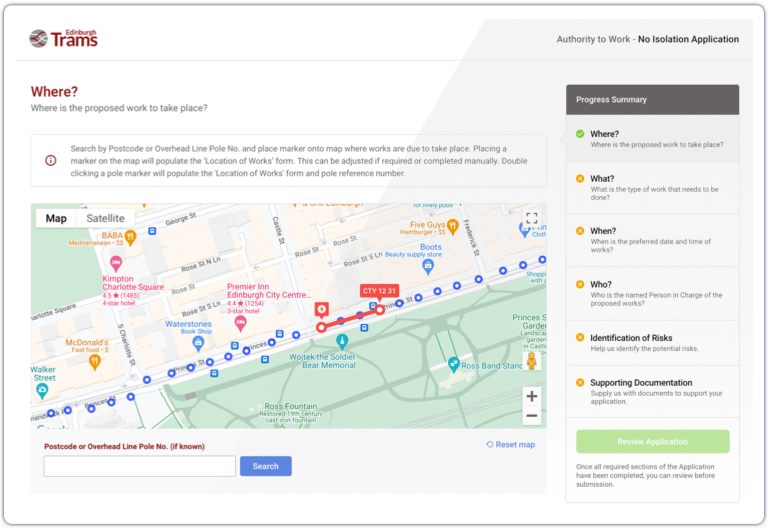Click the McDonald's restaurant marker

[95, 362]
